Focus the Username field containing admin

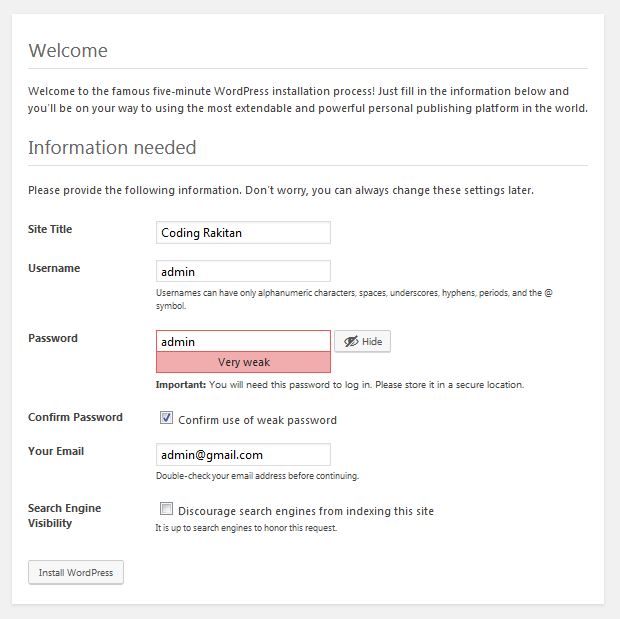(x=243, y=271)
